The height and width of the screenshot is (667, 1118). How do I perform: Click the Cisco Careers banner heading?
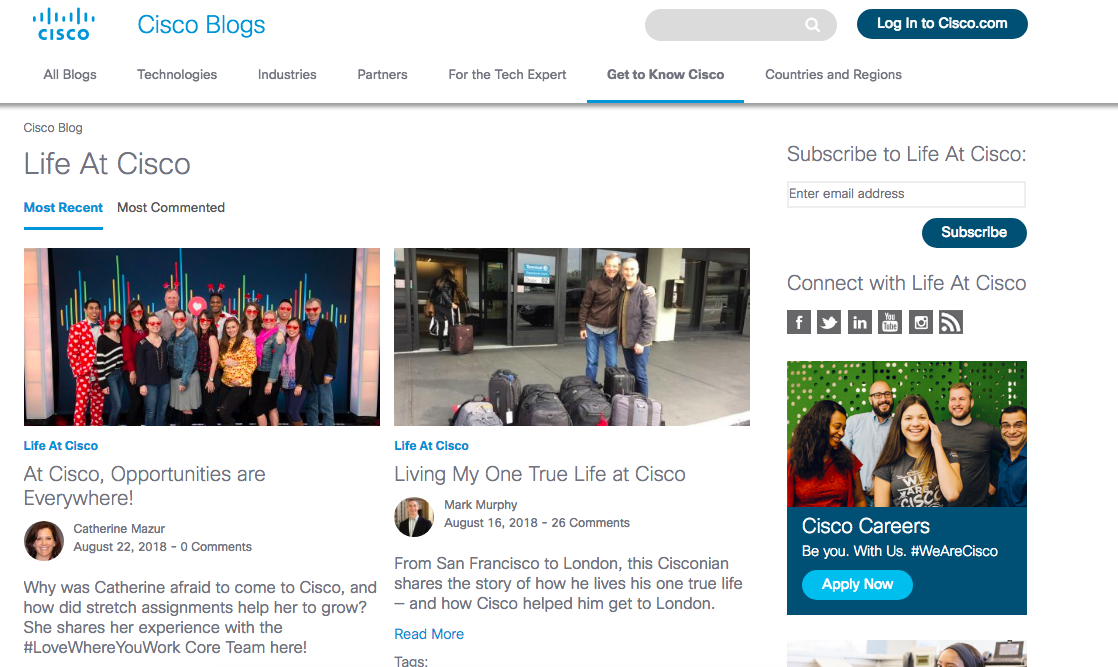pyautogui.click(x=866, y=526)
